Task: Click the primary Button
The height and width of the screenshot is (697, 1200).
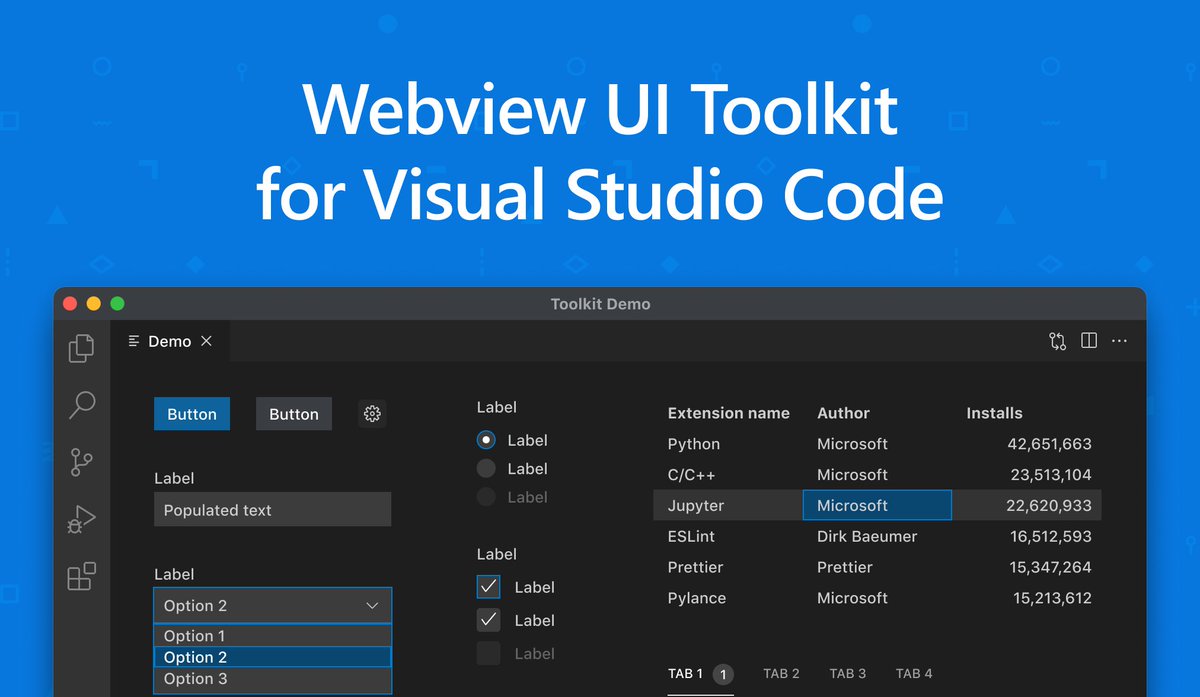Action: [x=191, y=413]
